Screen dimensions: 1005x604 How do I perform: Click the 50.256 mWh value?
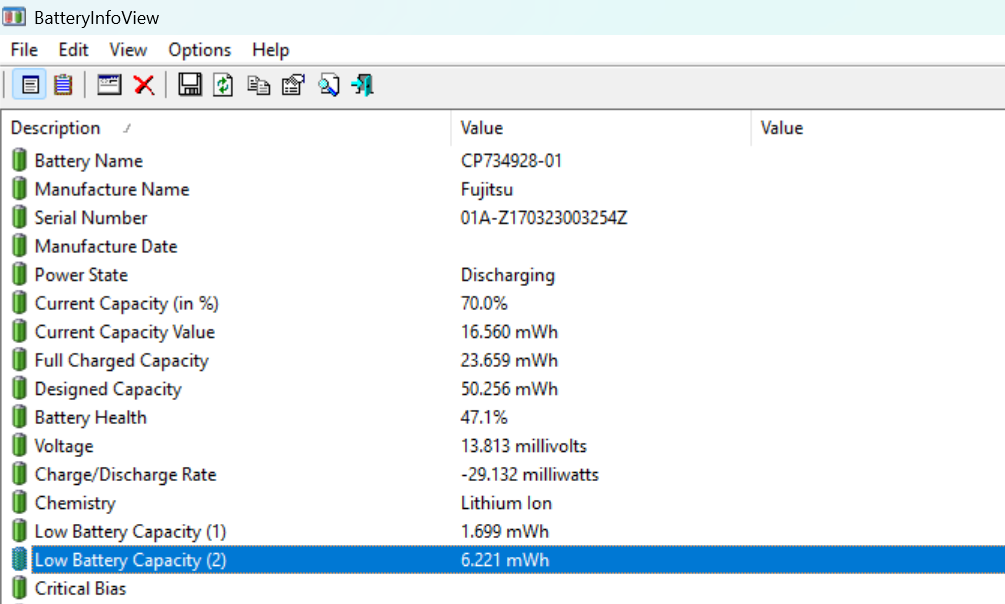coord(509,389)
